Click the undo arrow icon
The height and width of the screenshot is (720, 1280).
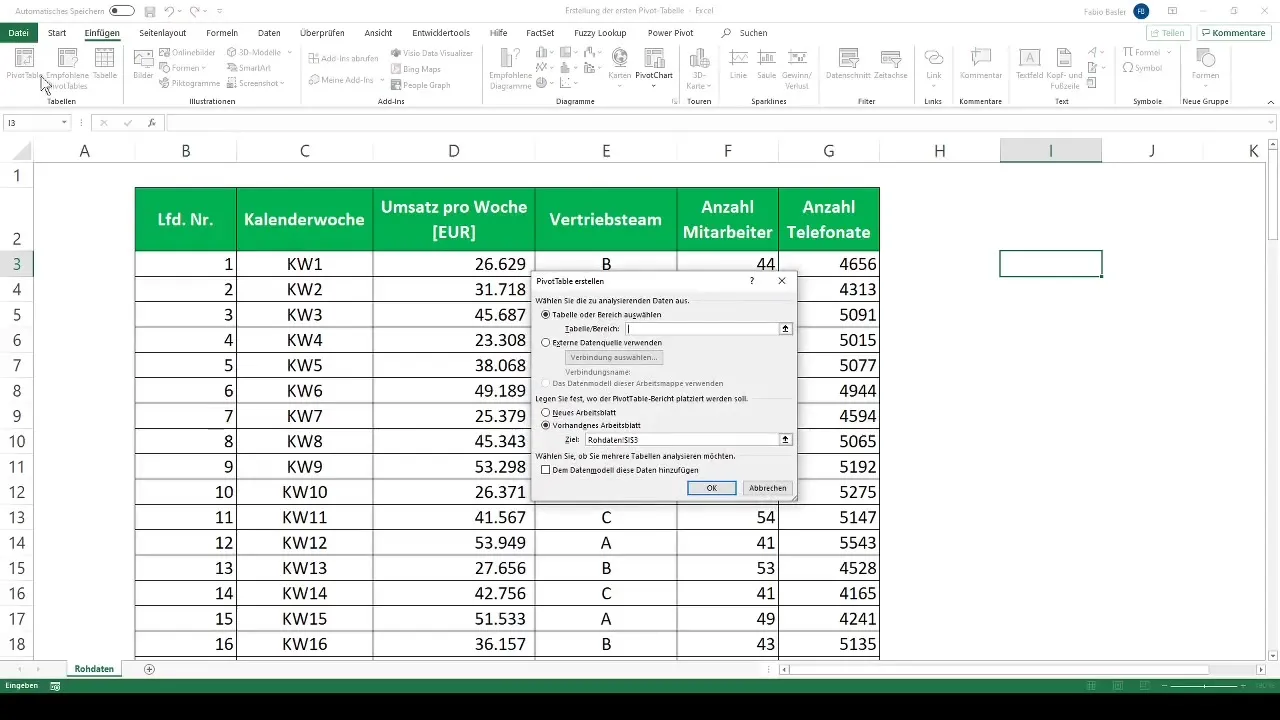click(x=171, y=10)
